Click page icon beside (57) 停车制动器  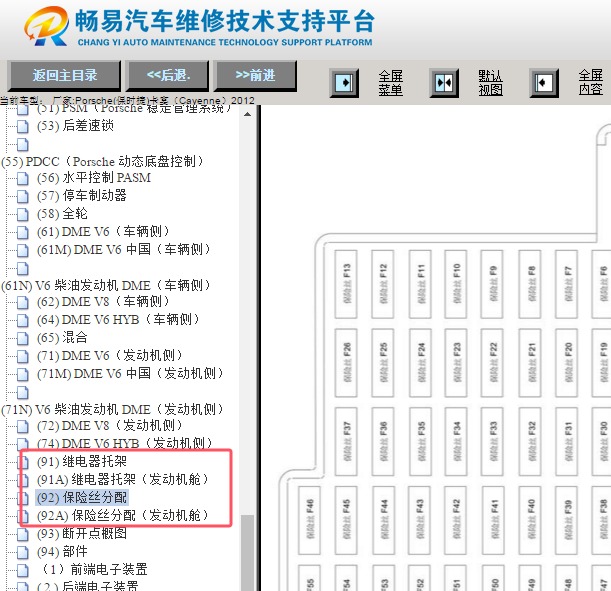(23, 196)
